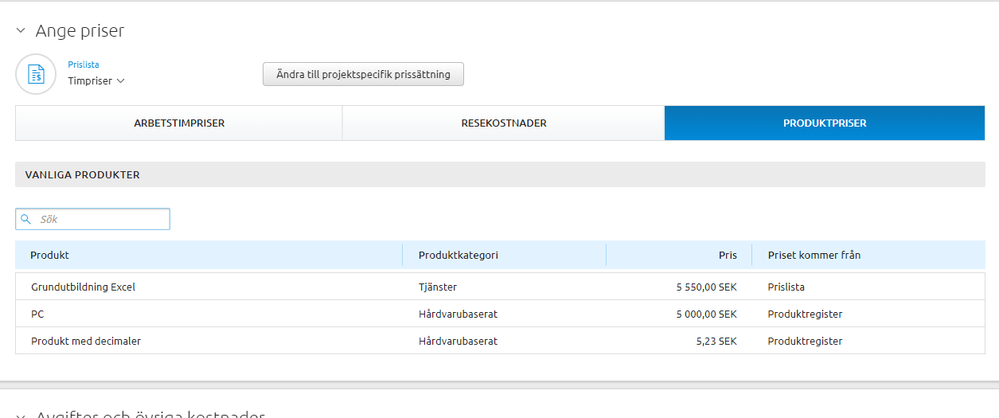Click the Prislista label link

pyautogui.click(x=83, y=64)
